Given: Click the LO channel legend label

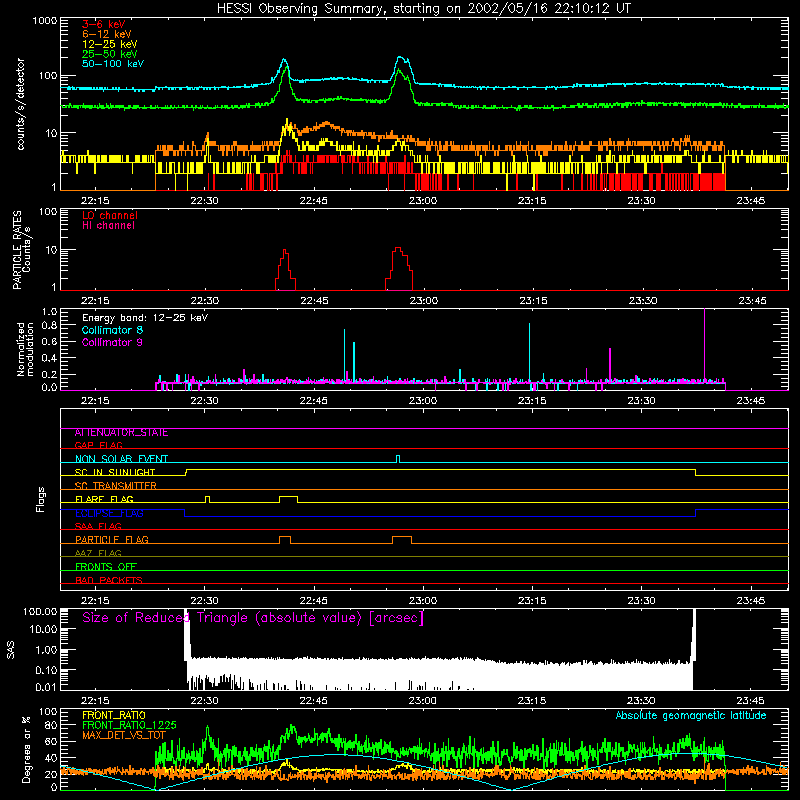Looking at the screenshot, I should click(x=110, y=215).
